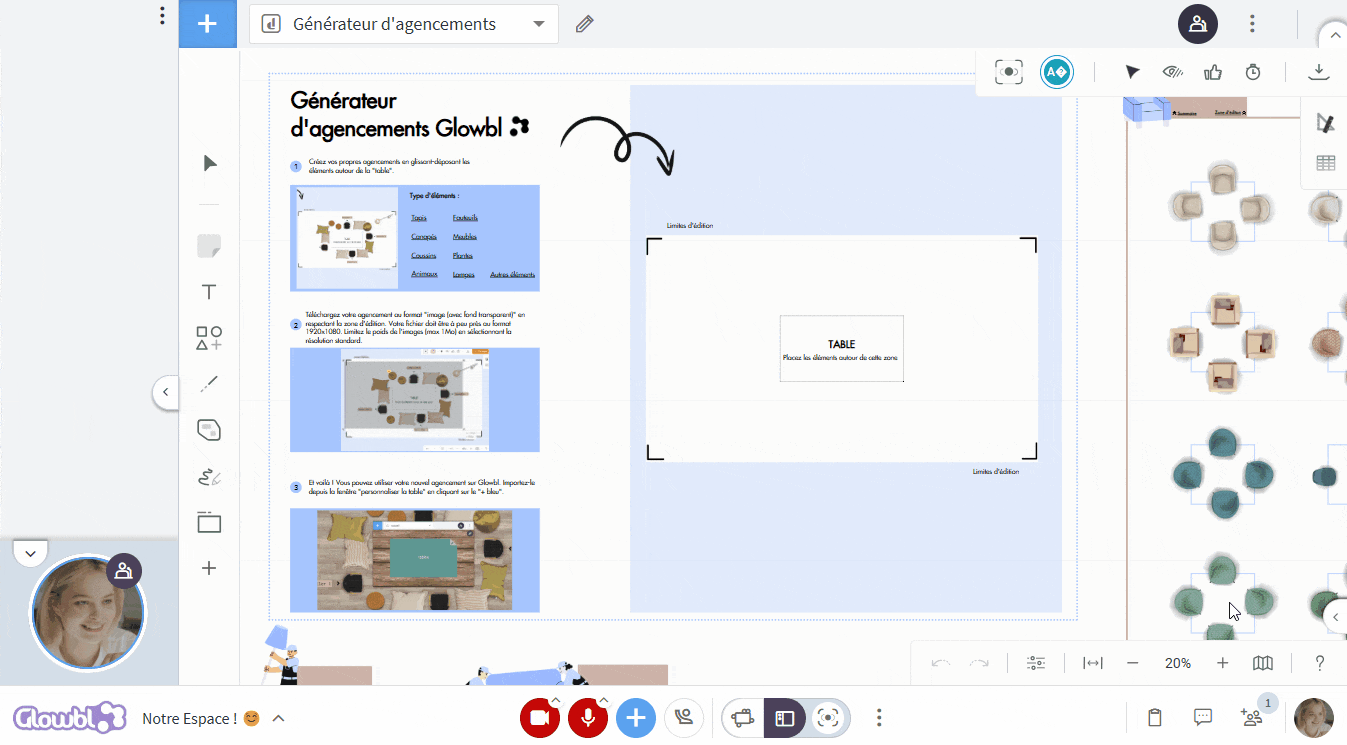Viewport: 1347px width, 745px height.
Task: Open the participants list icon
Action: tap(1251, 718)
